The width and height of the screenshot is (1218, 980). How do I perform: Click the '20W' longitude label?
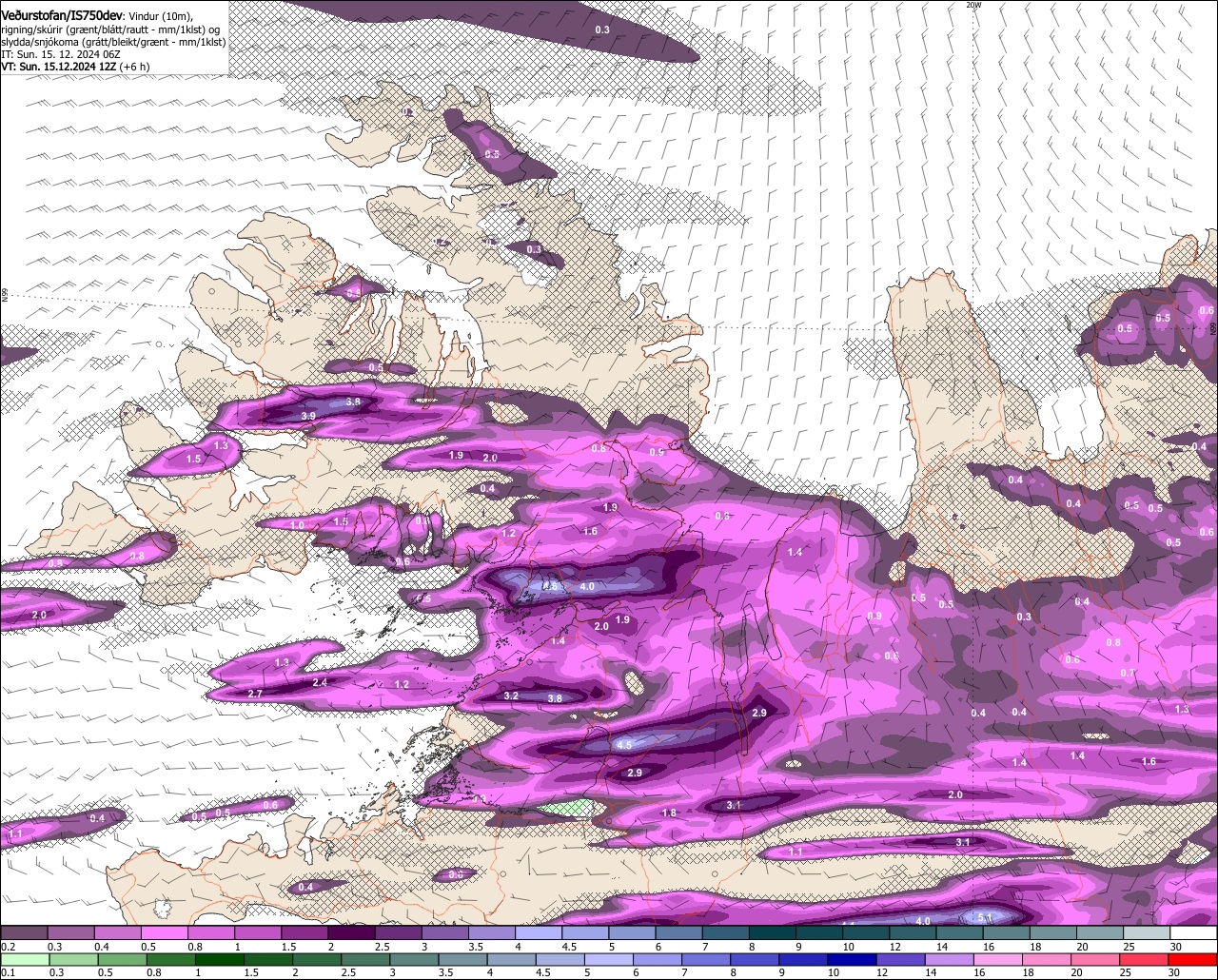[972, 5]
